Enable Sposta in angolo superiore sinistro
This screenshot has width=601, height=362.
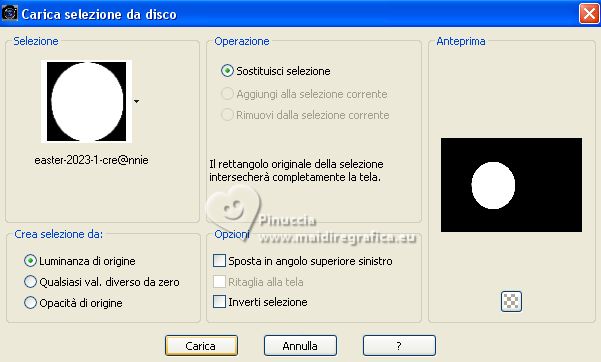pyautogui.click(x=219, y=261)
